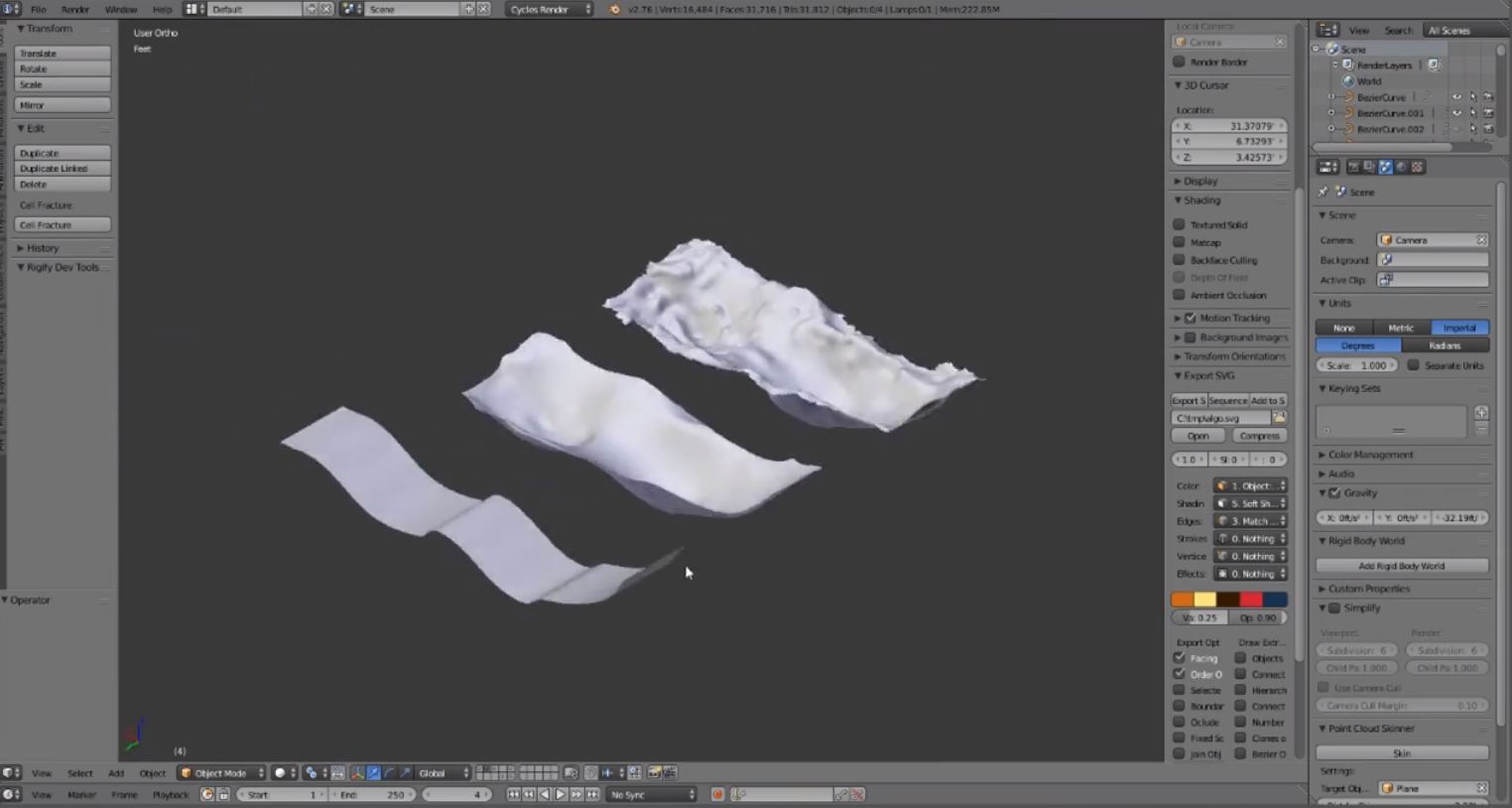Hide BezierCurve.001 using its eye icon

coord(1456,113)
